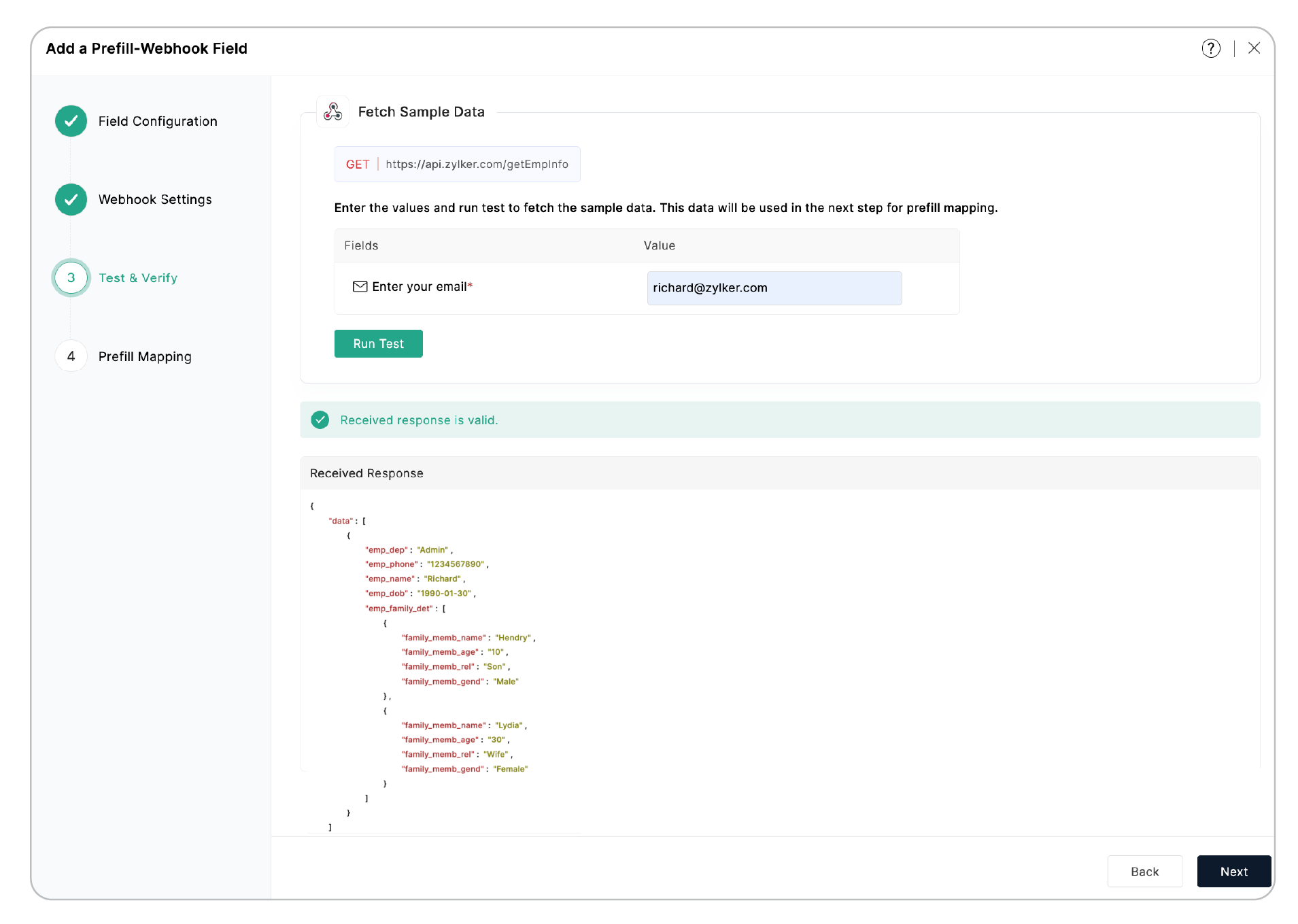
Task: Click the "emp_name": "Richard" line
Action: click(x=415, y=579)
